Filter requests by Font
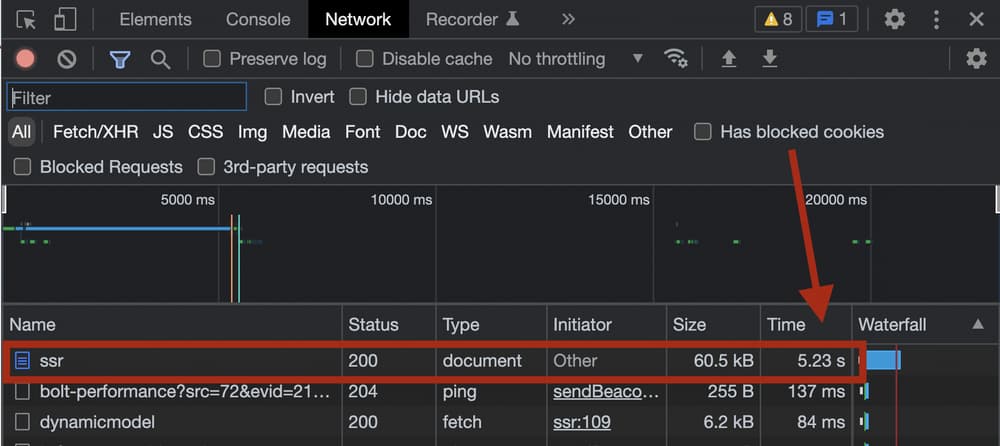 363,132
